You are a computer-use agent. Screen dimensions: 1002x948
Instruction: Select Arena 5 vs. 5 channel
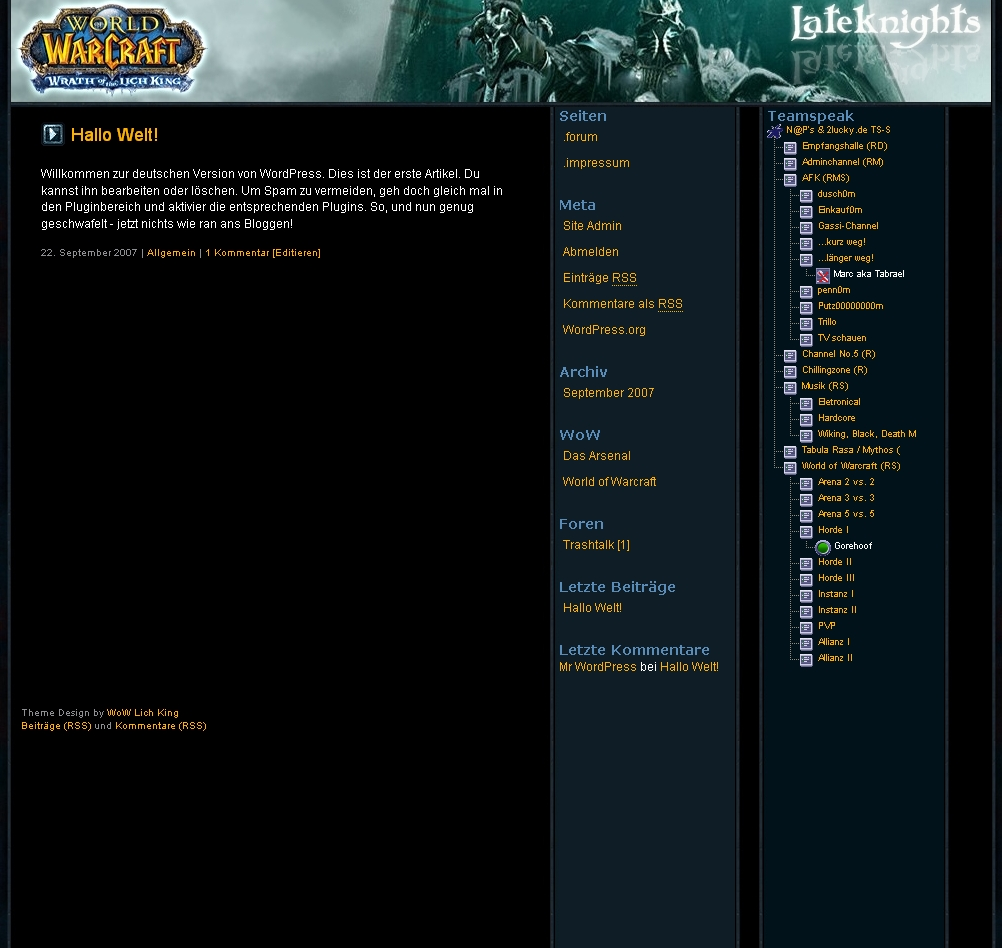846,513
